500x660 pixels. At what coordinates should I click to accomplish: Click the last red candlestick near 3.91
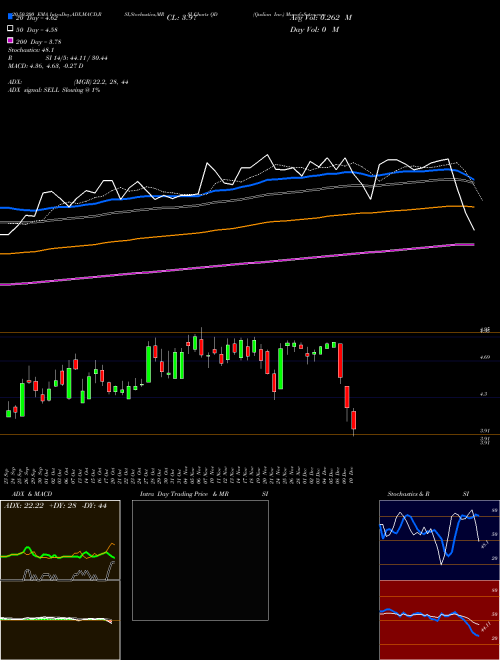tap(354, 421)
